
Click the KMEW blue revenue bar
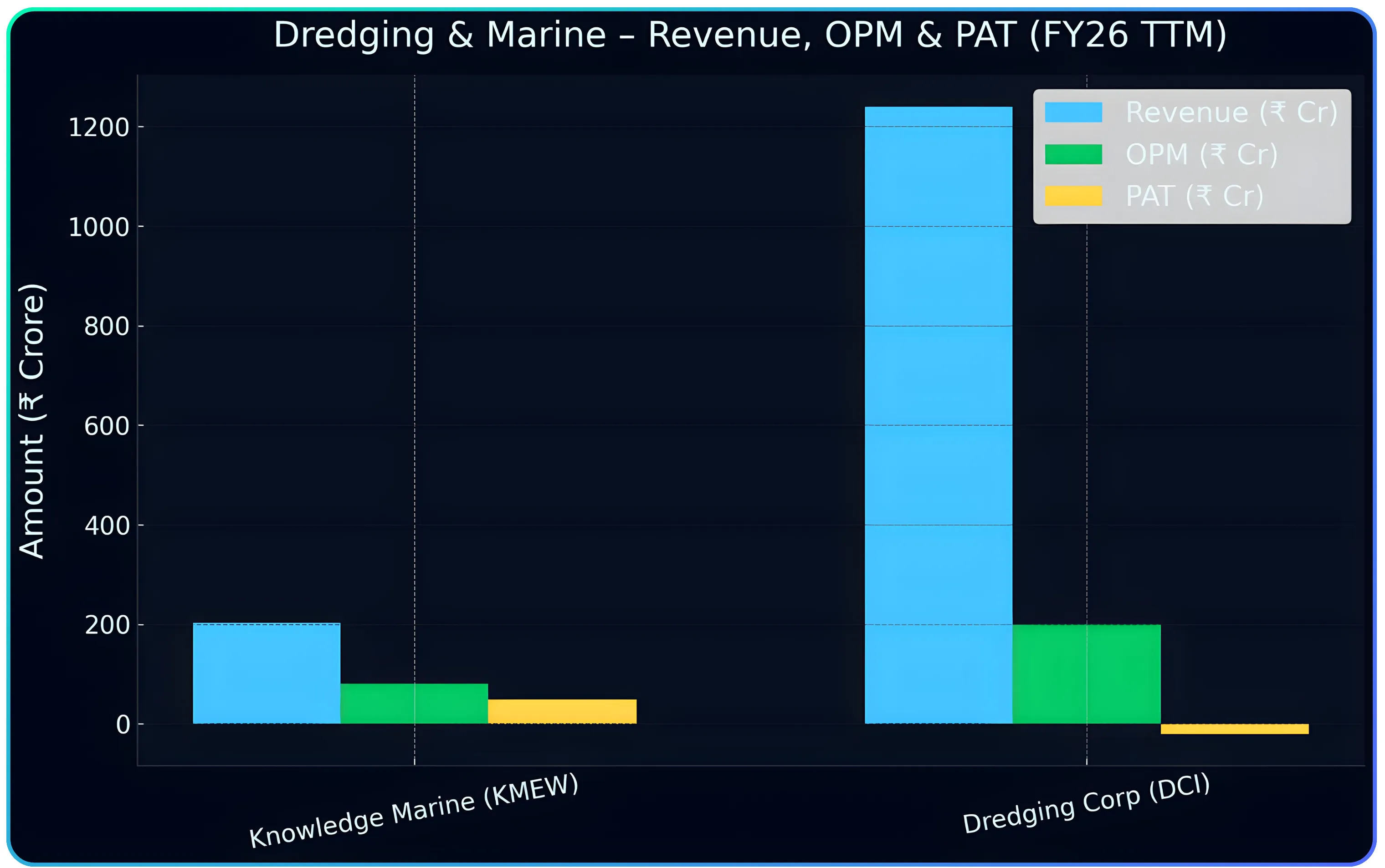267,673
